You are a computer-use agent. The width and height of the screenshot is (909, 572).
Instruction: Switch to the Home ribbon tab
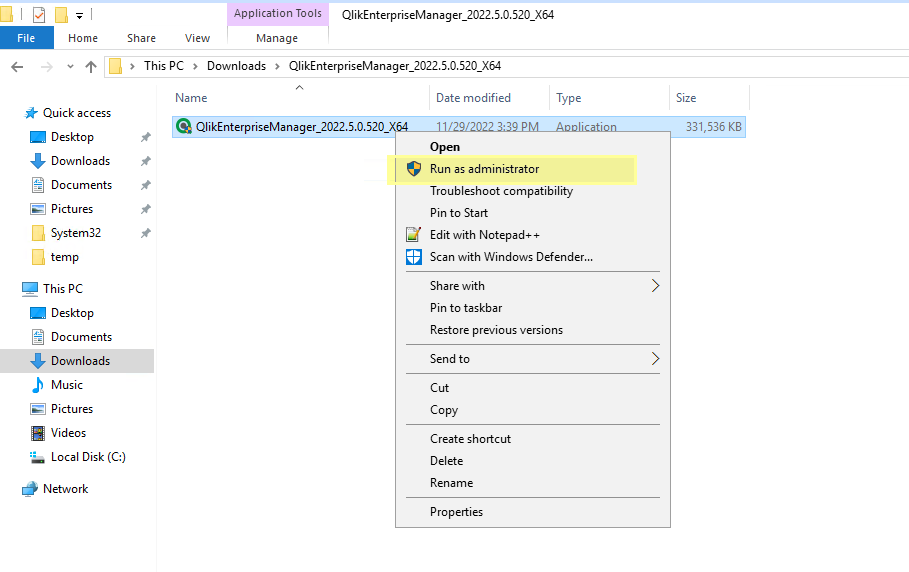(83, 38)
